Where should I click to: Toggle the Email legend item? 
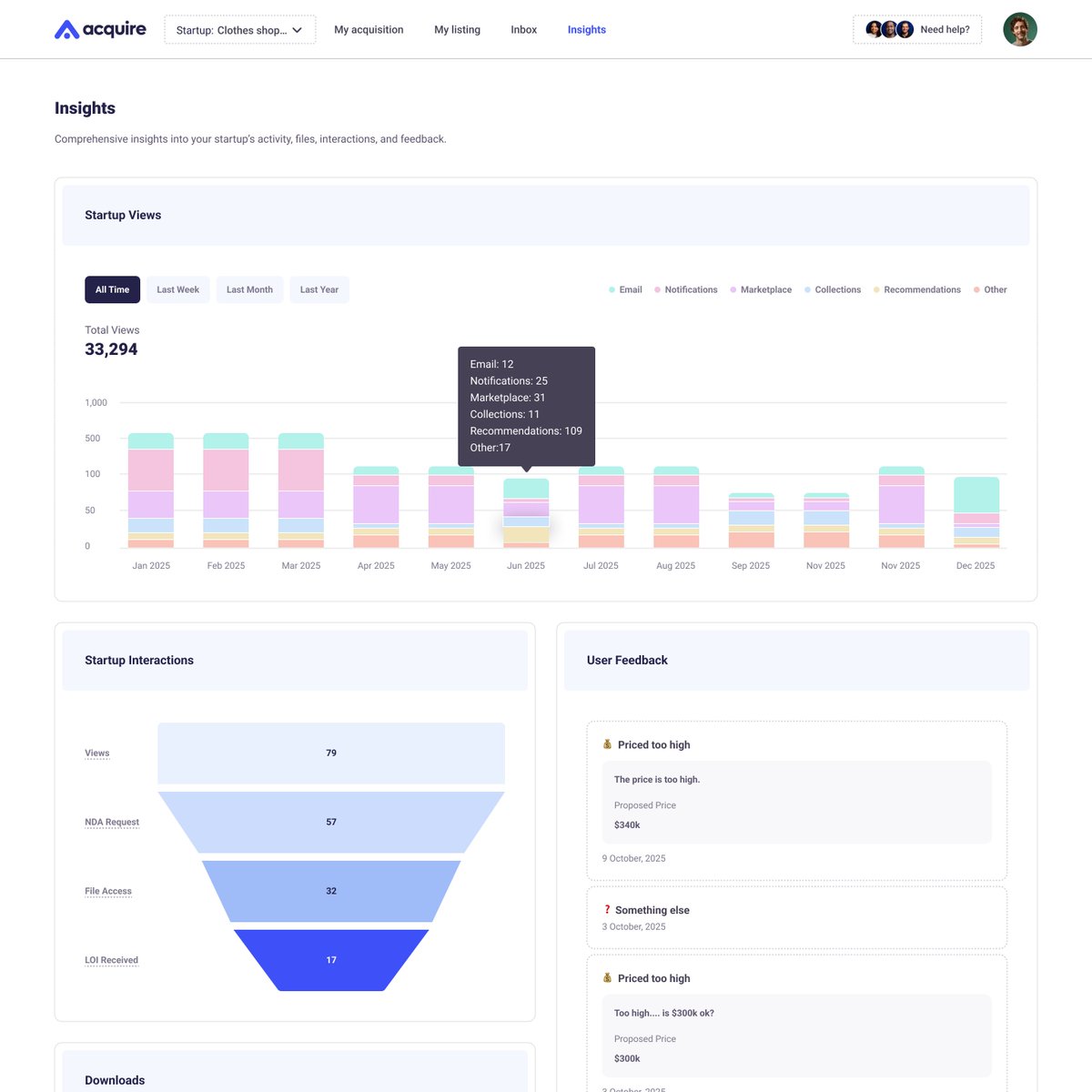coord(625,289)
